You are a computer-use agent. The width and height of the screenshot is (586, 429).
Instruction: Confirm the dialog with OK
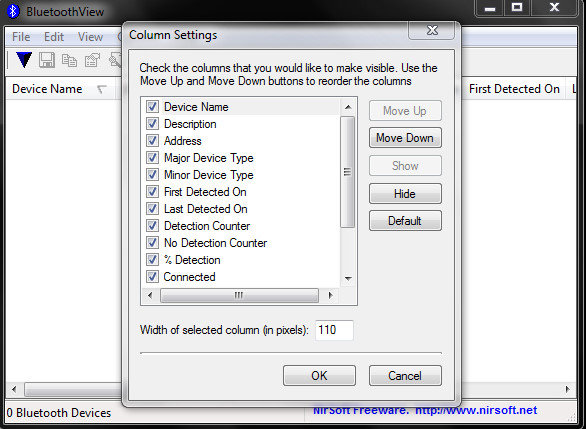(x=319, y=376)
